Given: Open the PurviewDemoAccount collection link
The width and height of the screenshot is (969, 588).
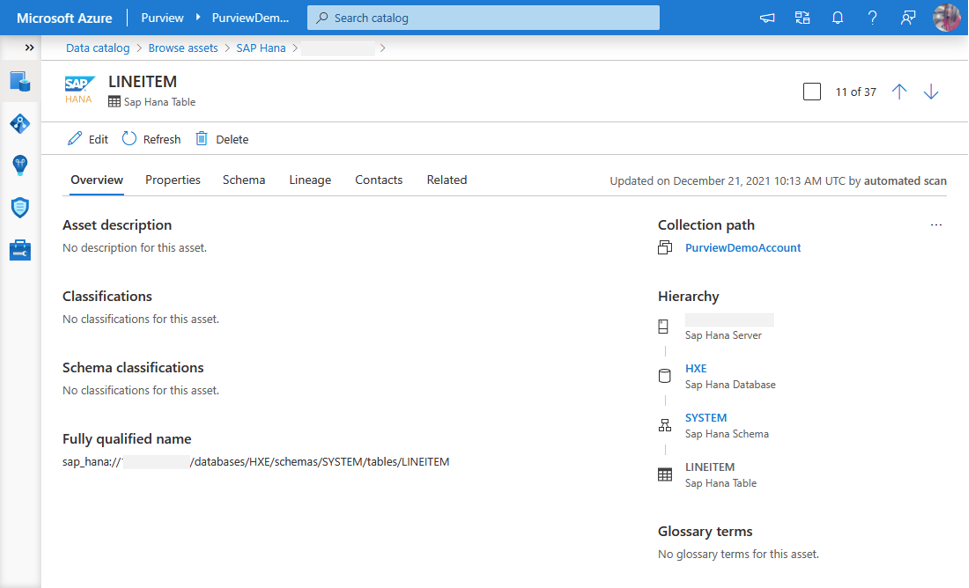Looking at the screenshot, I should pyautogui.click(x=743, y=248).
